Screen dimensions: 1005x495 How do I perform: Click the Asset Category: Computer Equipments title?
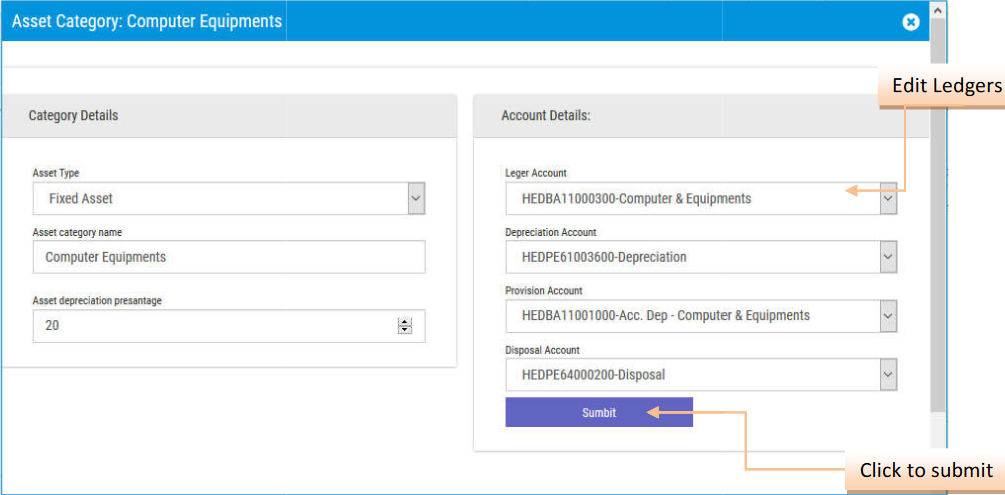(x=146, y=21)
